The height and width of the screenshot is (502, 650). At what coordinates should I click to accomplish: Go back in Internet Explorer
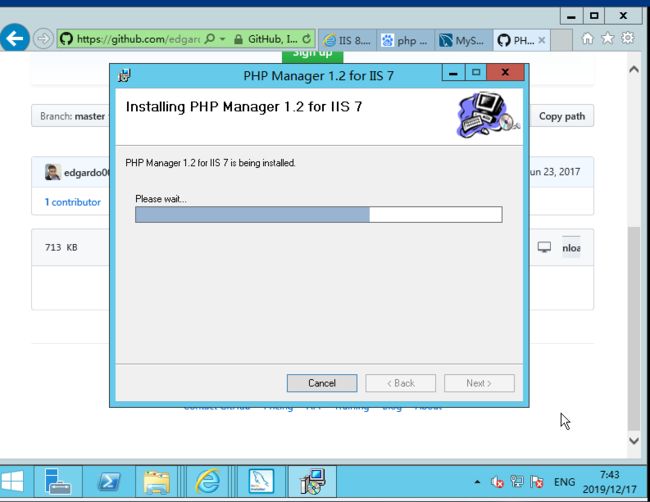pos(14,39)
